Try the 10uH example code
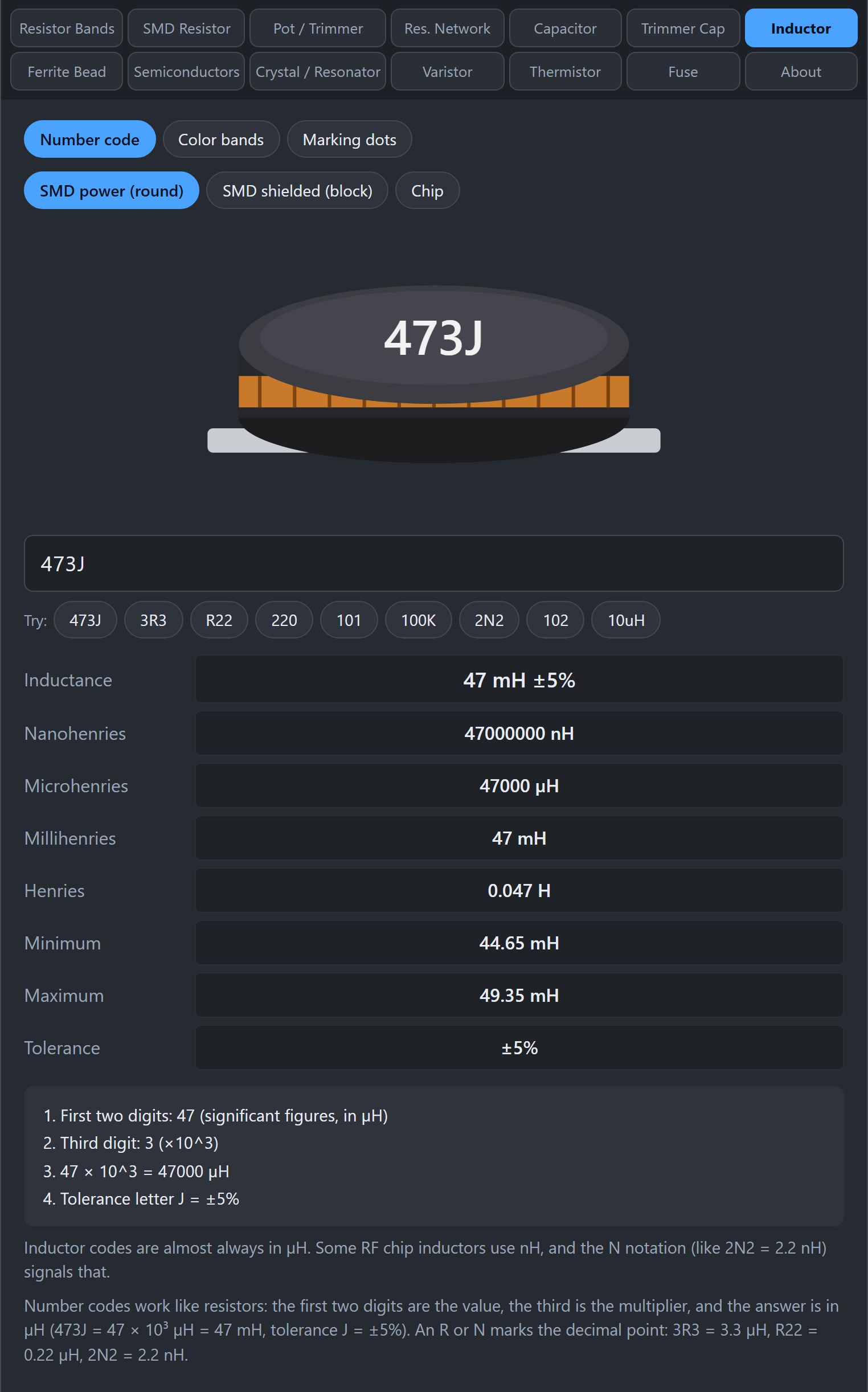This screenshot has height=1392, width=868. (x=626, y=620)
